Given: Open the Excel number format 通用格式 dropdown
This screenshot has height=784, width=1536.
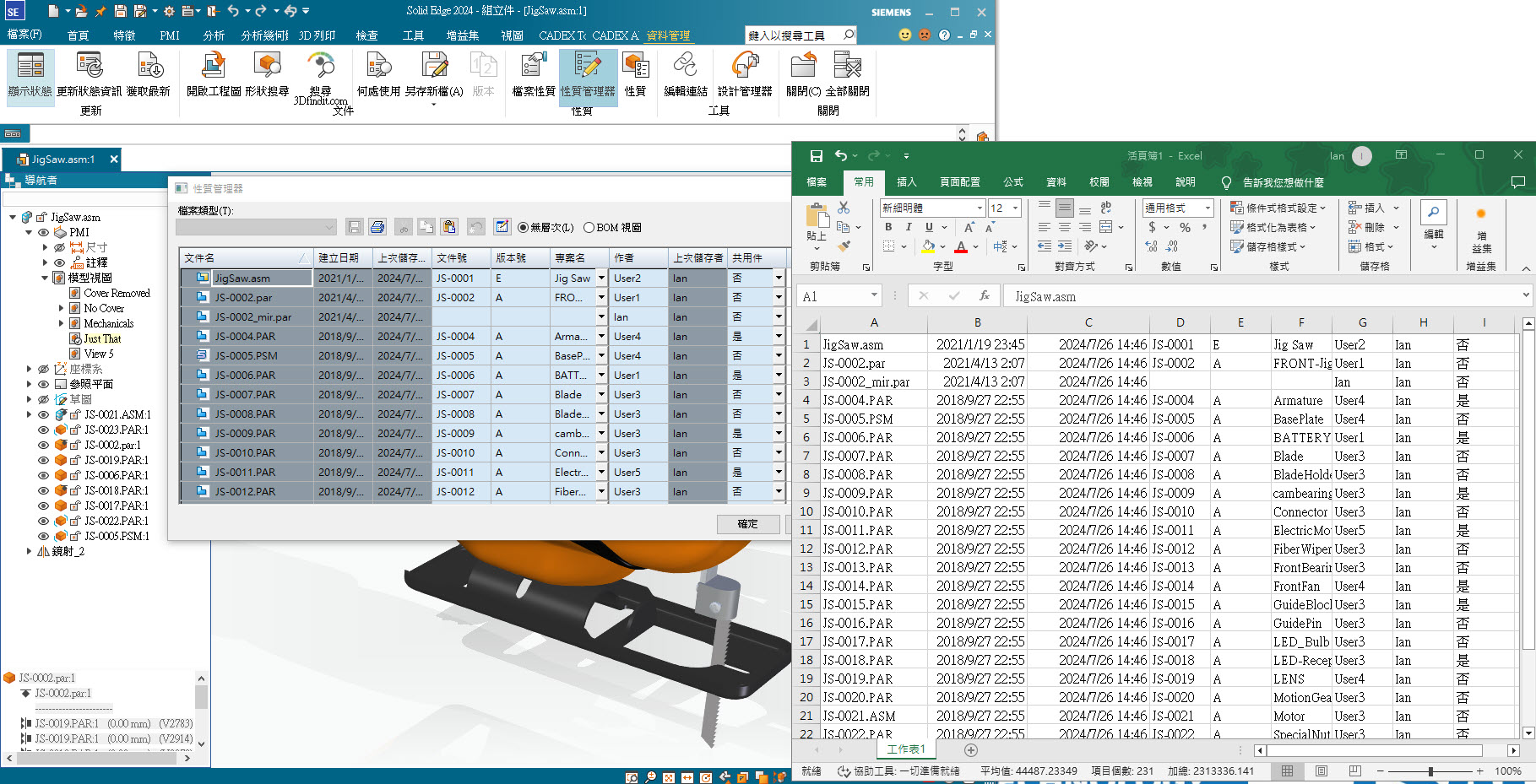Looking at the screenshot, I should [x=1208, y=208].
